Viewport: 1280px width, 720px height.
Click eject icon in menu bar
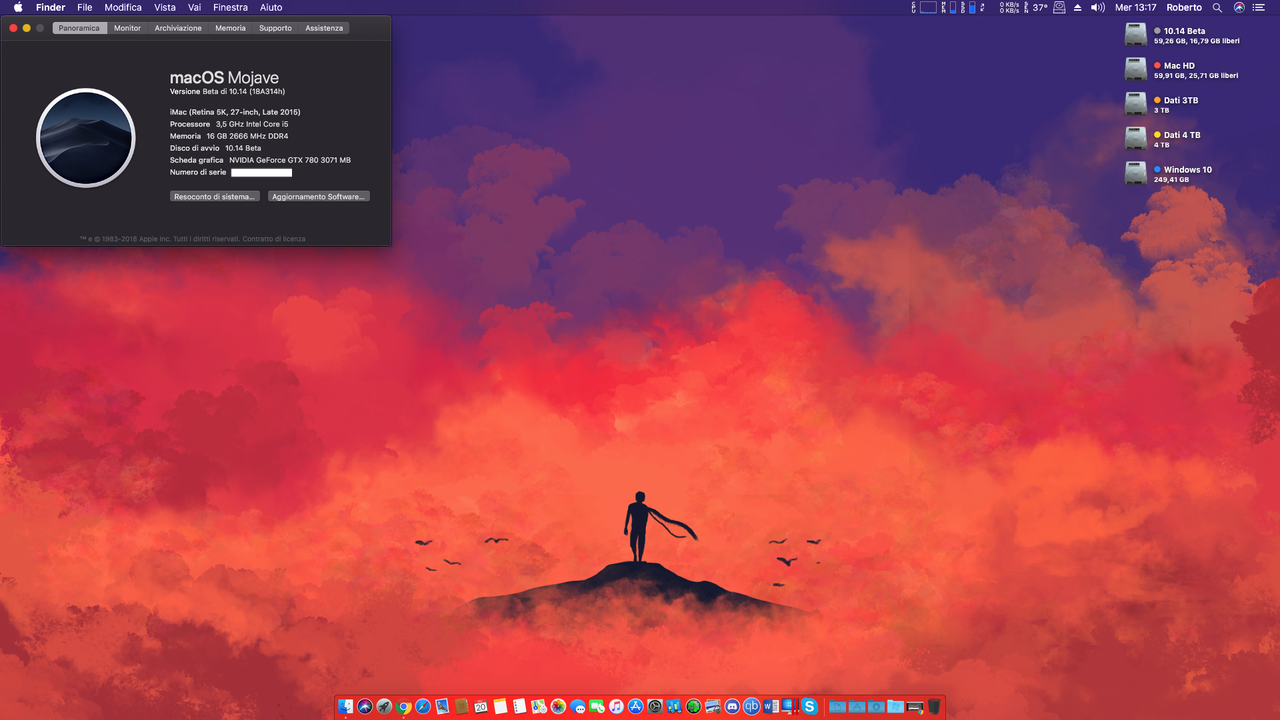pyautogui.click(x=1077, y=7)
